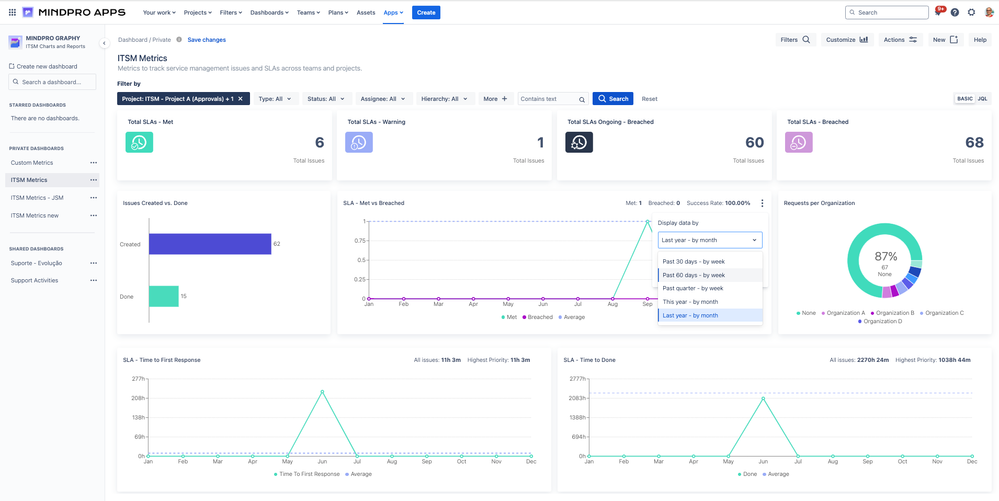Click Reset to clear filters
Viewport: 999px width, 501px height.
click(x=649, y=99)
